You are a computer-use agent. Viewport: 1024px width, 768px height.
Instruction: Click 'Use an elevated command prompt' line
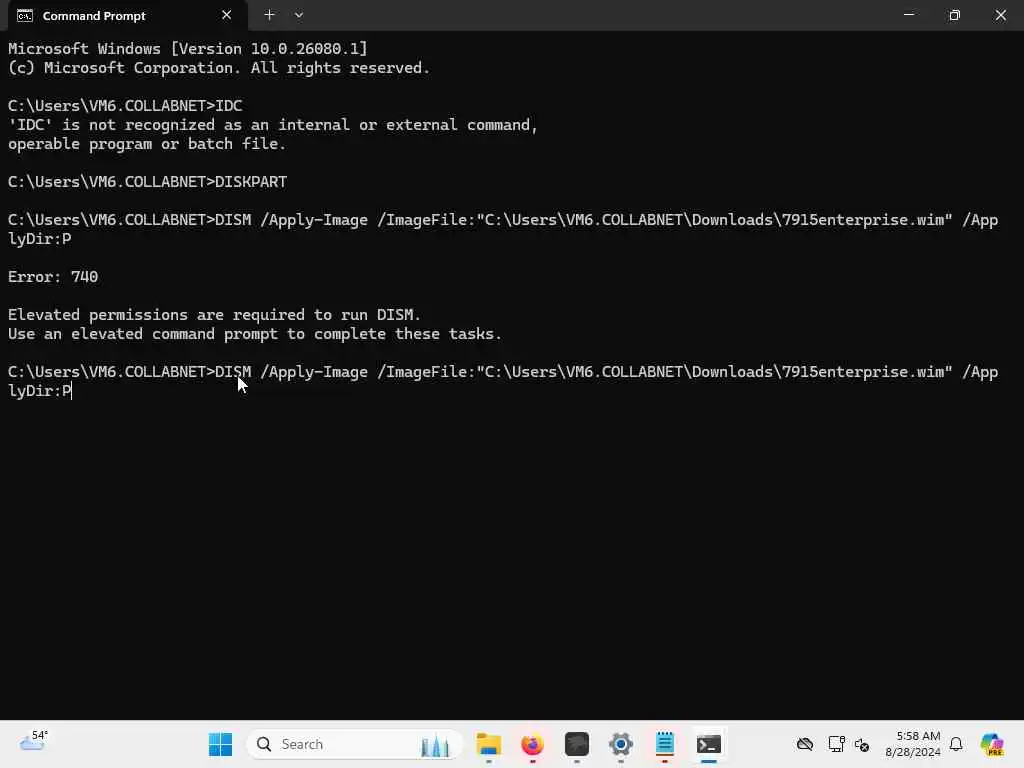(x=255, y=334)
